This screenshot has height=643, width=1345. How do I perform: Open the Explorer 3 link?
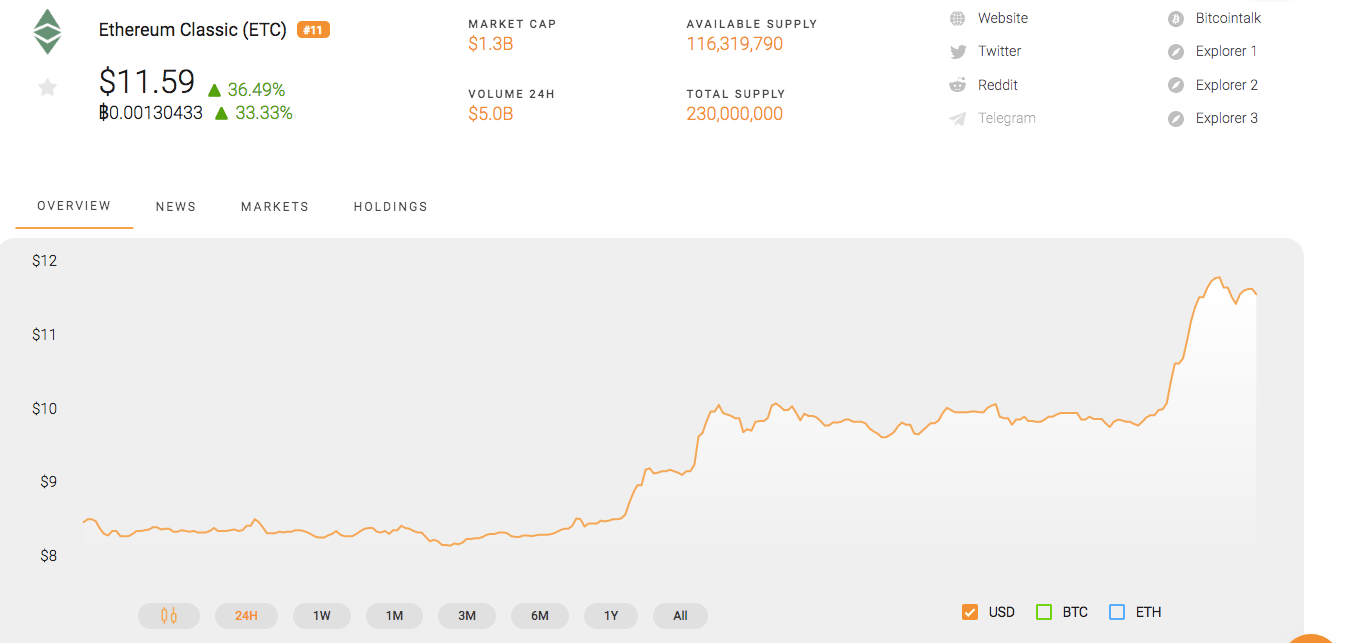pos(1226,118)
